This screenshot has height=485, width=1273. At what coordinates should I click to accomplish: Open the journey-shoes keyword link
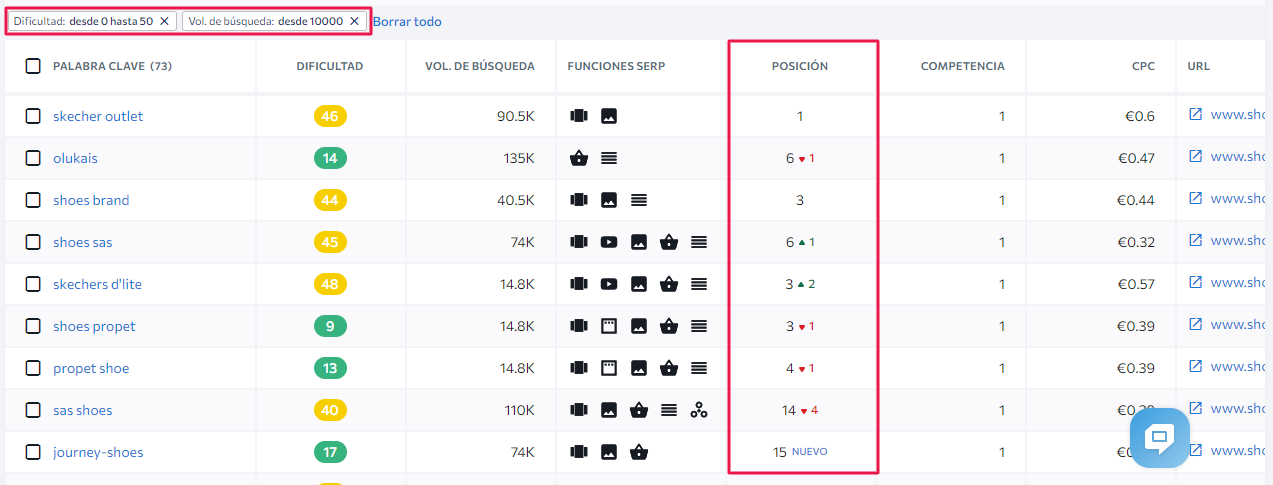98,452
